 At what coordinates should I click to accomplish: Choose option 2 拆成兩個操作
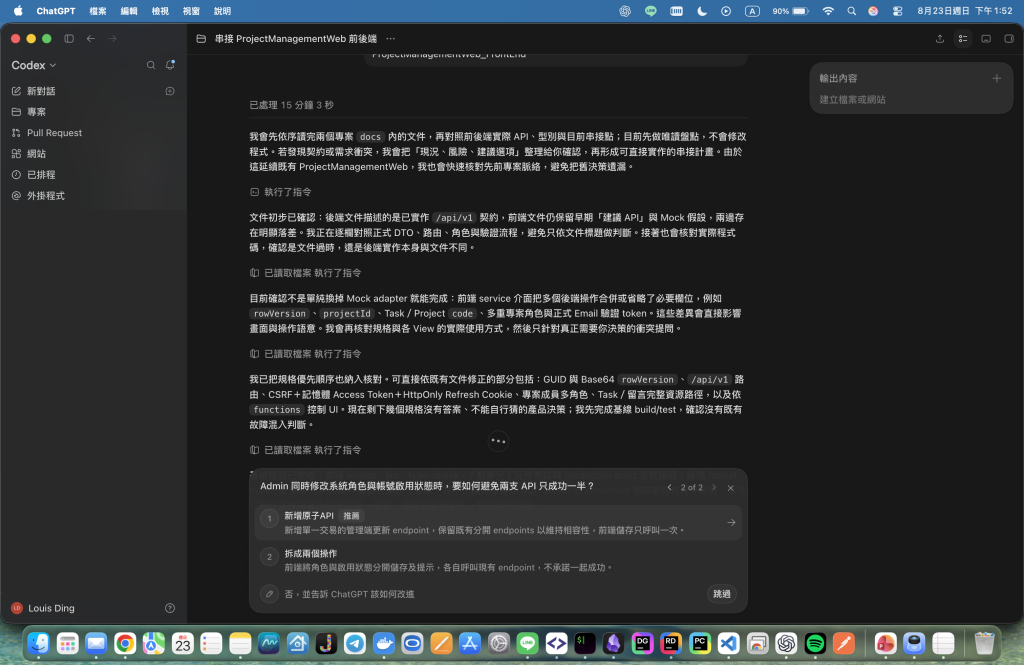coord(498,560)
